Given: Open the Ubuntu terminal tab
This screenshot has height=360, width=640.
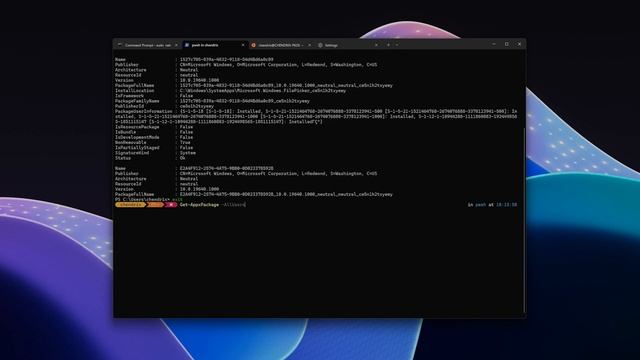Looking at the screenshot, I should click(x=281, y=45).
